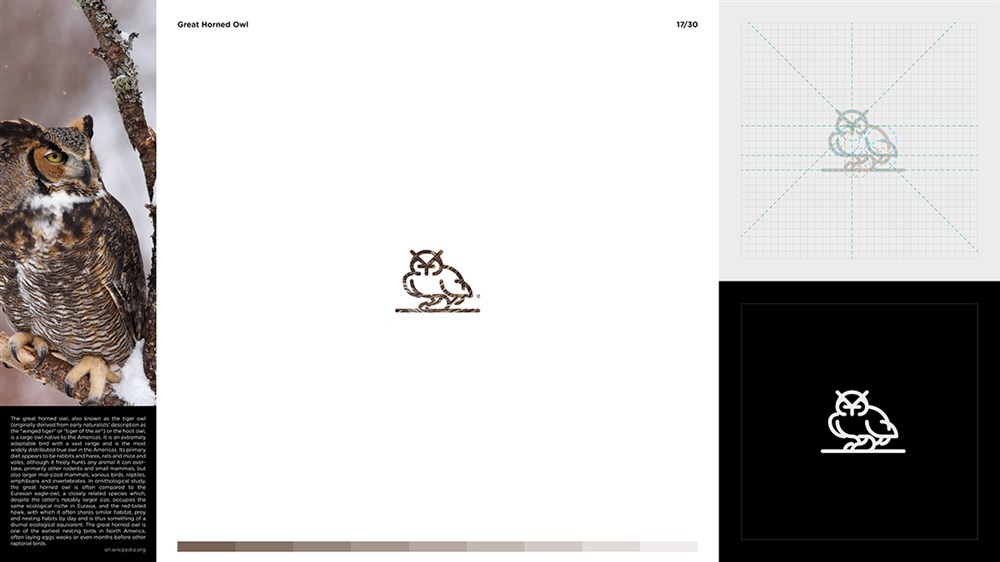Pick the second brown swatch in the palette
Screen dimensions: 1000x562
264,547
